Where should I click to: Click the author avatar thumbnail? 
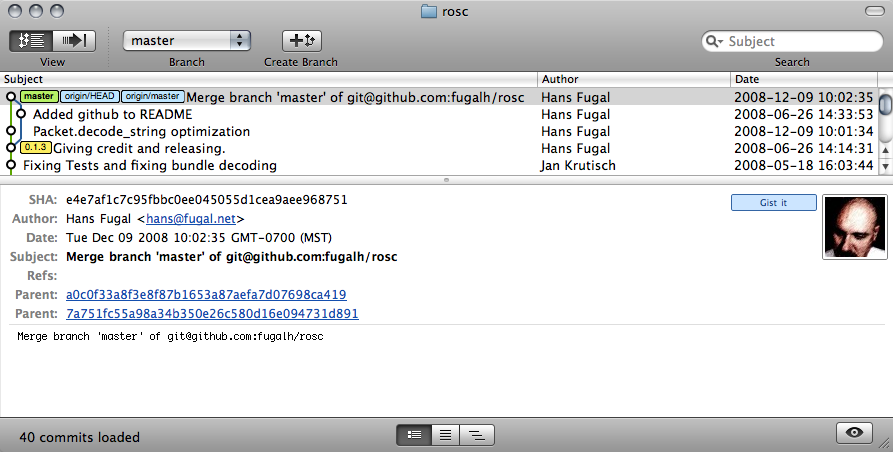[x=855, y=227]
